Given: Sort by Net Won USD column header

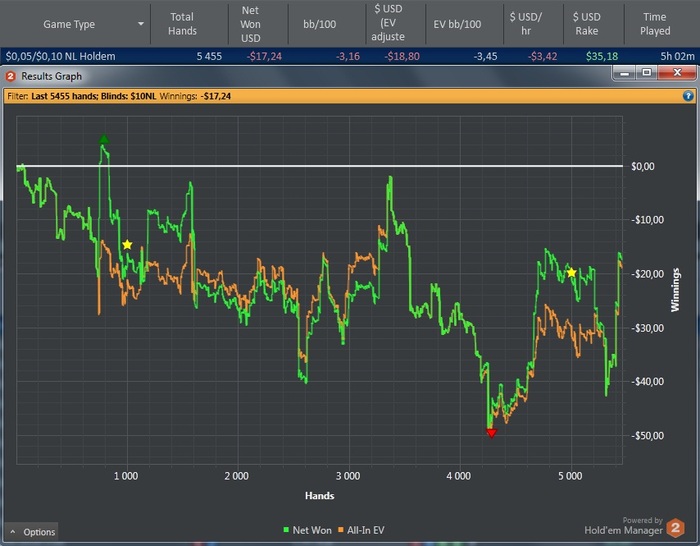Looking at the screenshot, I should coord(250,24).
